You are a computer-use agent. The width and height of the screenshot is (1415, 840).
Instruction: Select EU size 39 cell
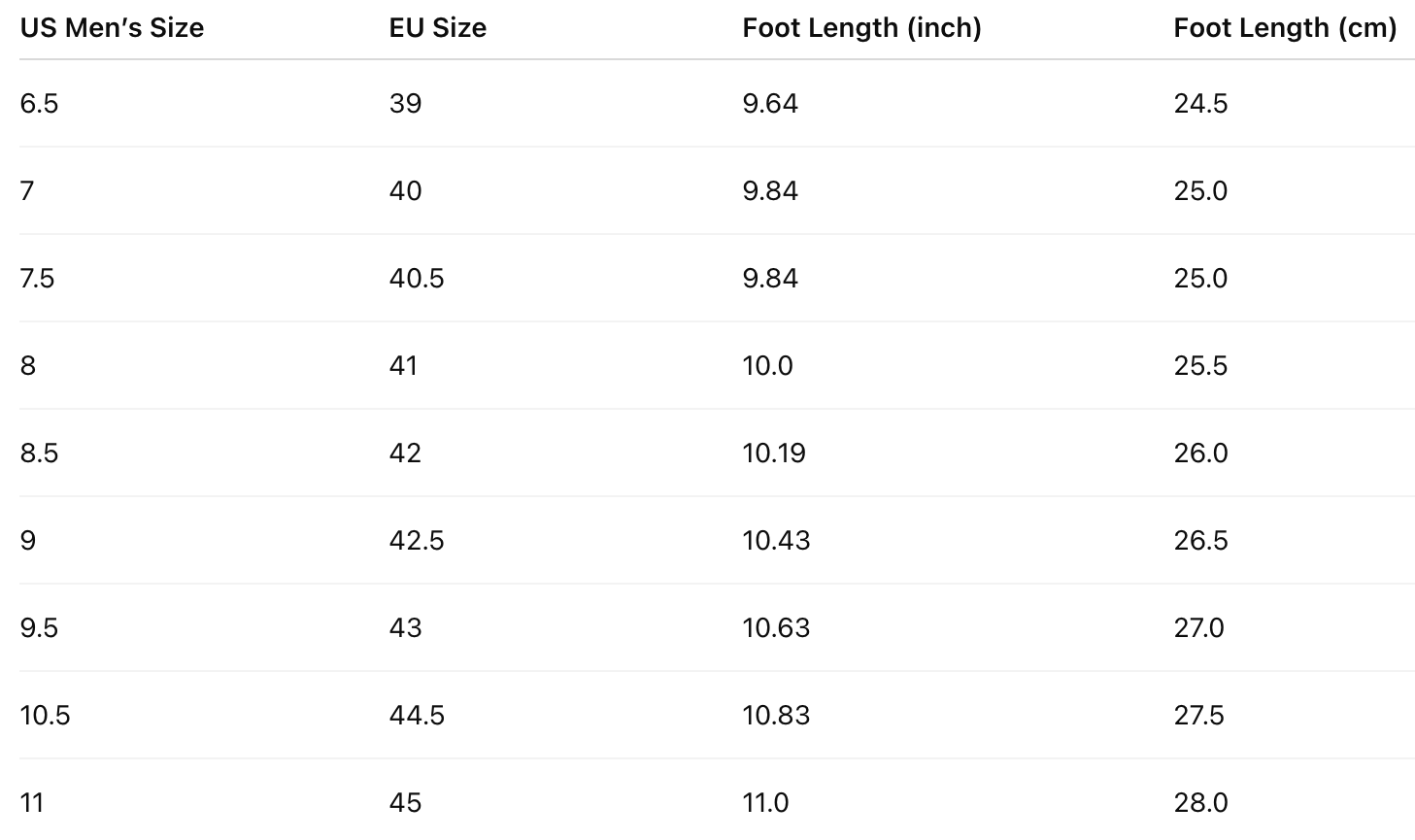[x=405, y=104]
